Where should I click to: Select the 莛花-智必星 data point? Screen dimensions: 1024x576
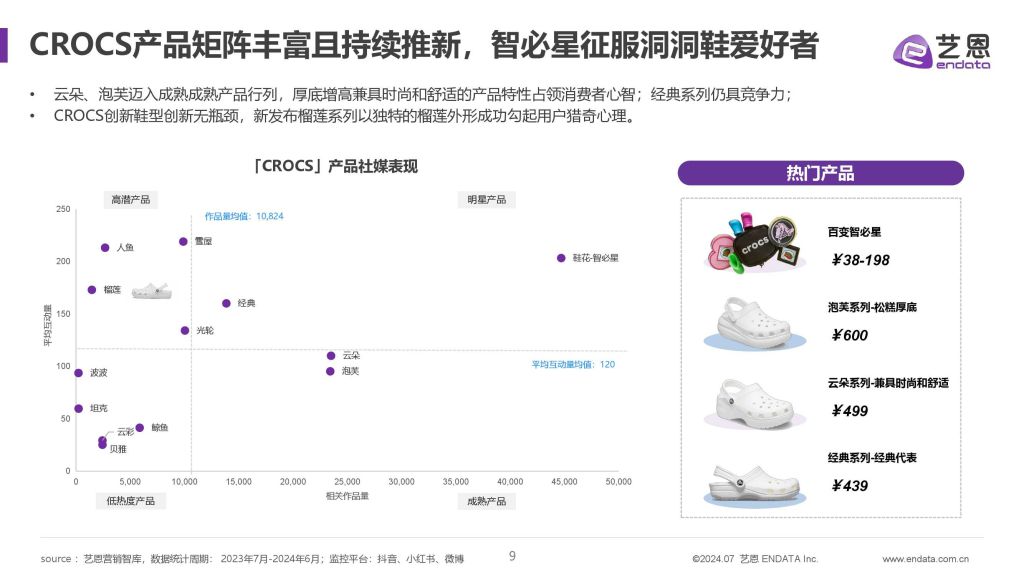tap(559, 258)
